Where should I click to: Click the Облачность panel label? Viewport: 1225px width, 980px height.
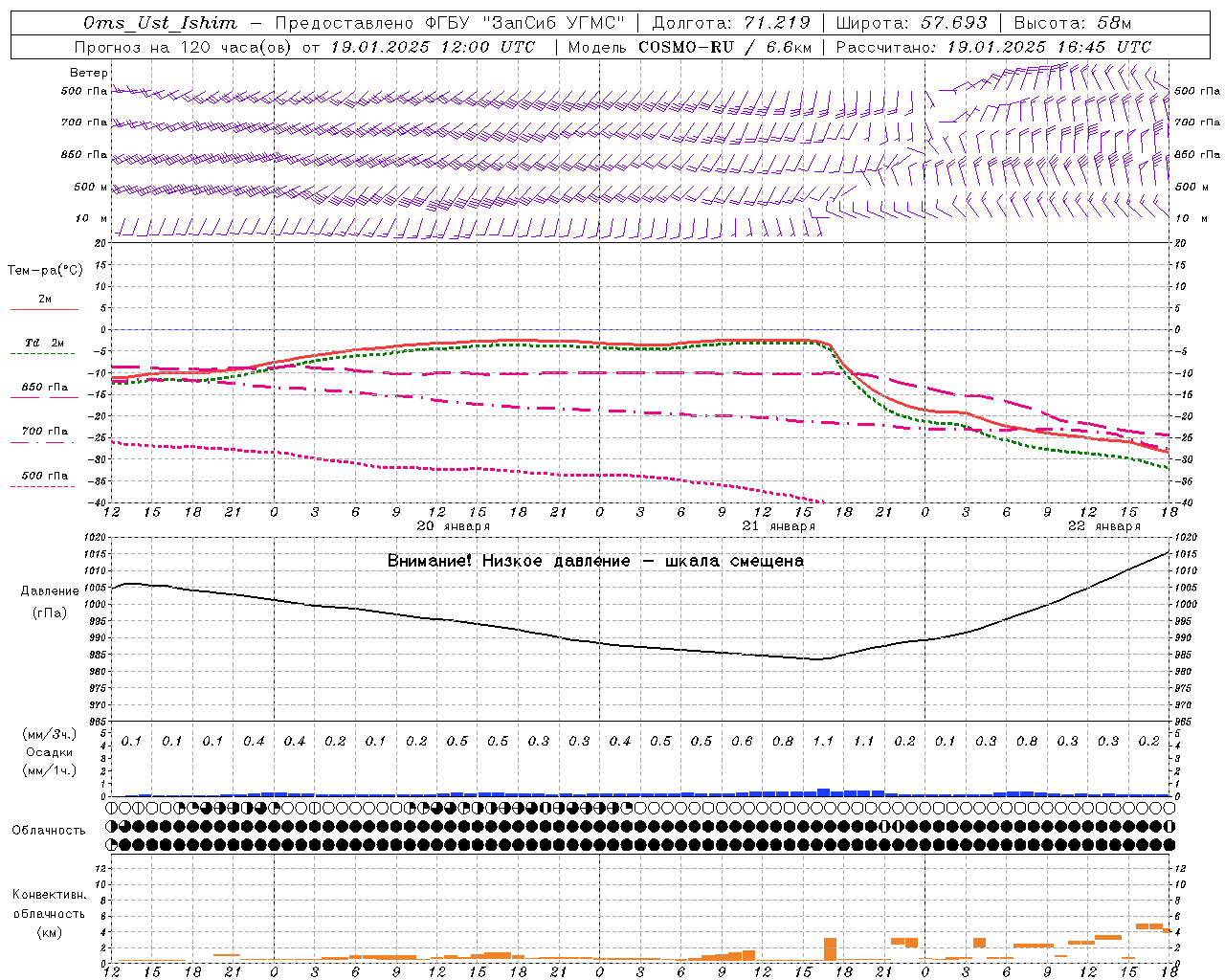pyautogui.click(x=49, y=830)
